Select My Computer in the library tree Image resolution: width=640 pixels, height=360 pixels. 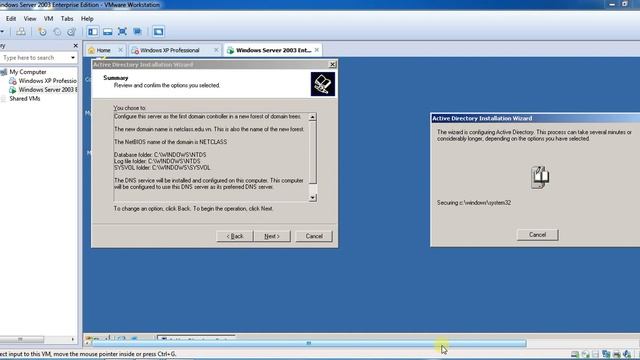tap(28, 72)
